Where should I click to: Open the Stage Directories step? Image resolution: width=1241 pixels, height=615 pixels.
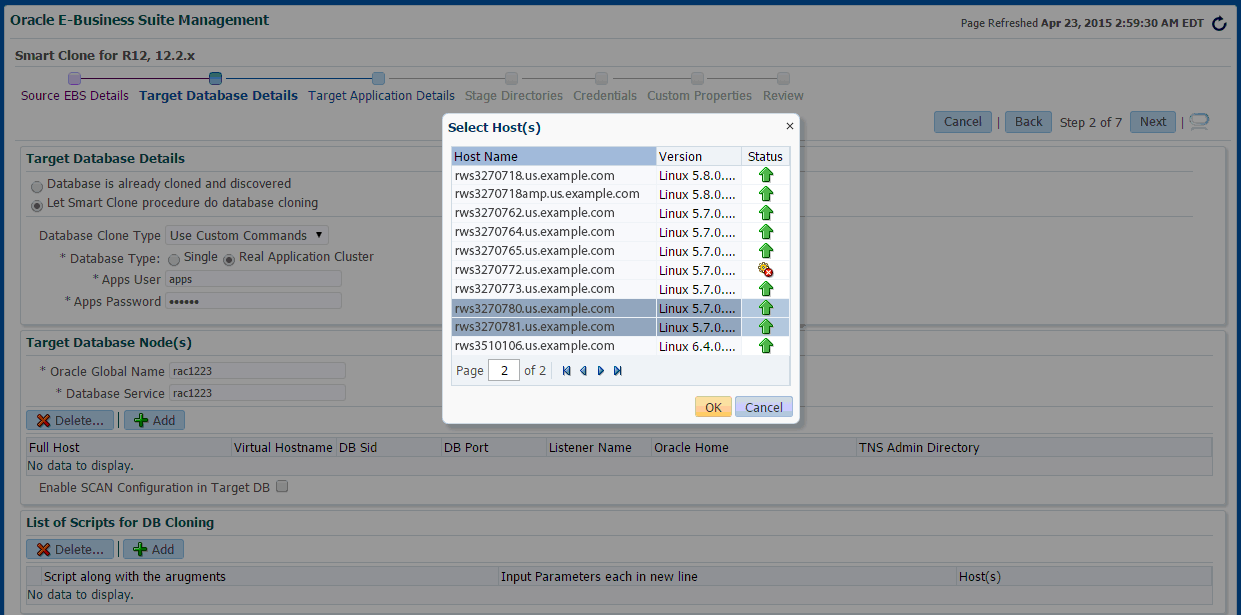(514, 96)
